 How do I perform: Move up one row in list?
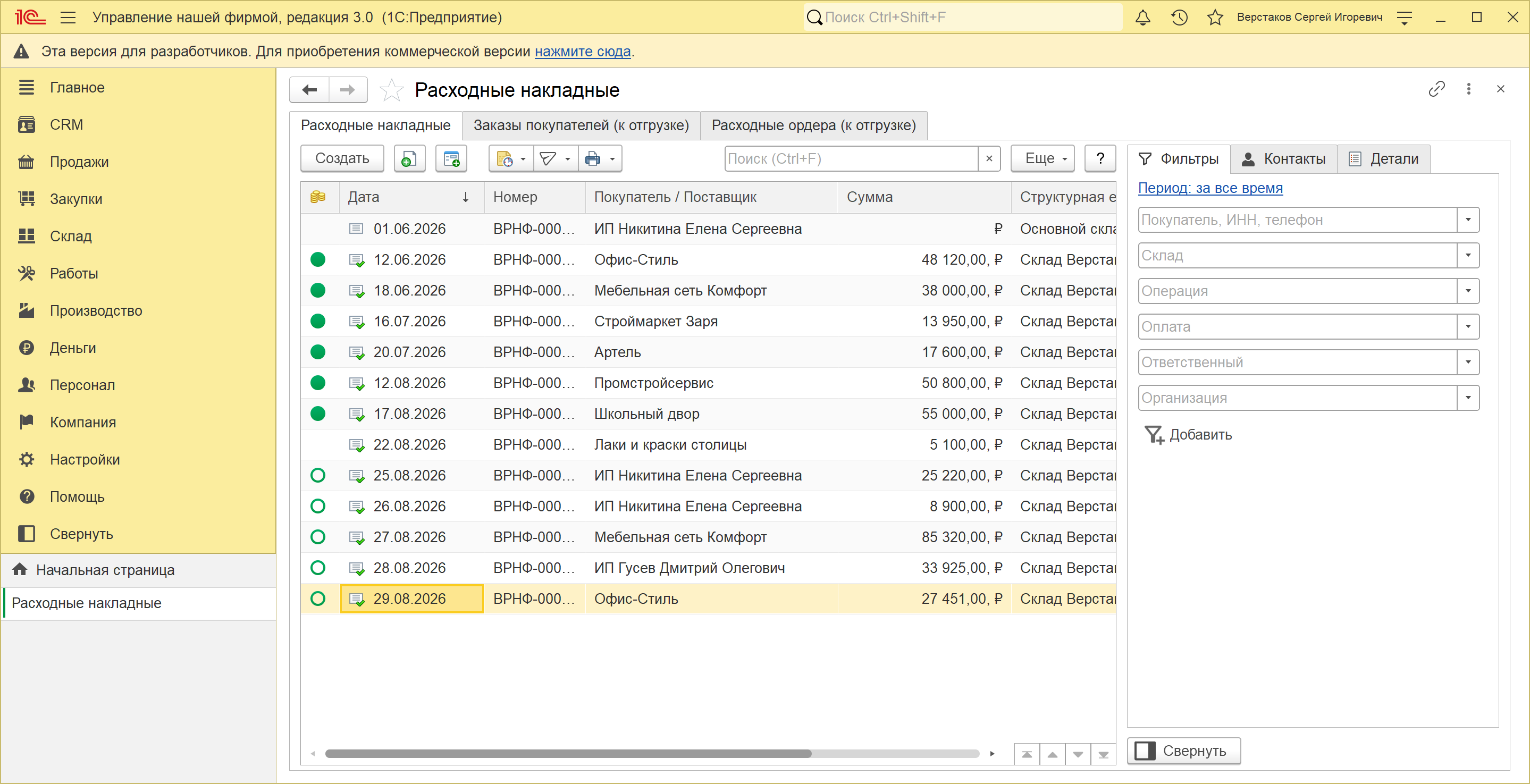pyautogui.click(x=1053, y=754)
